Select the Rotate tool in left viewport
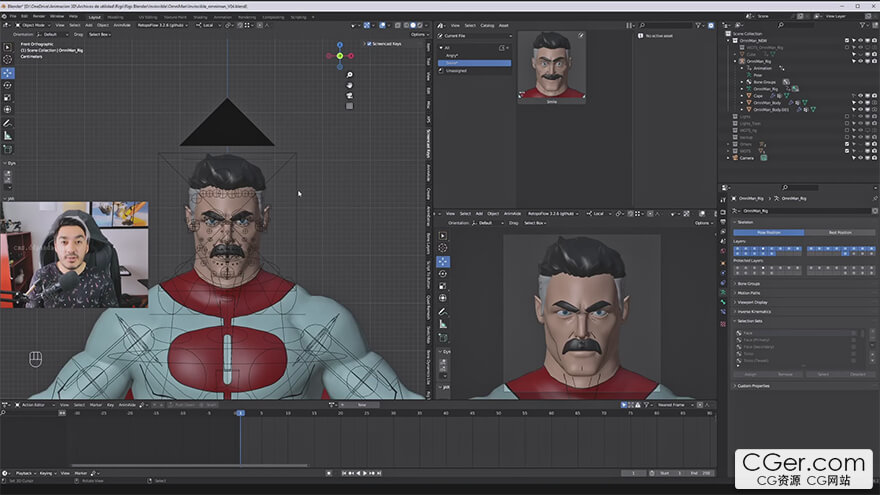This screenshot has width=880, height=495. 8,86
